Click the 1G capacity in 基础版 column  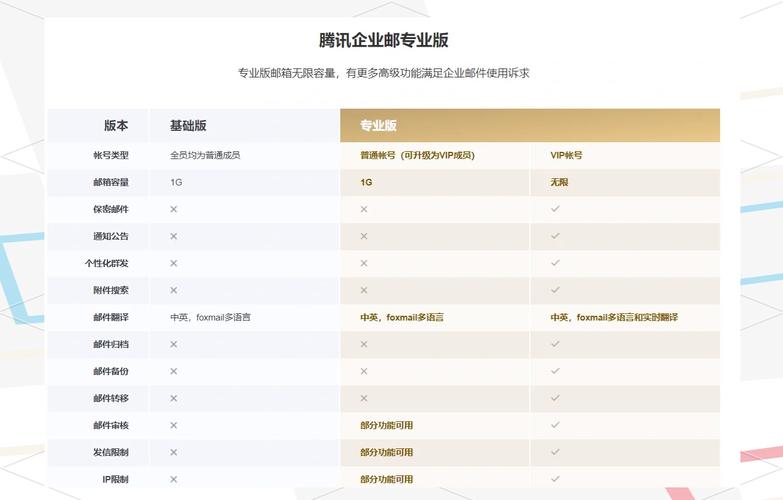[176, 182]
